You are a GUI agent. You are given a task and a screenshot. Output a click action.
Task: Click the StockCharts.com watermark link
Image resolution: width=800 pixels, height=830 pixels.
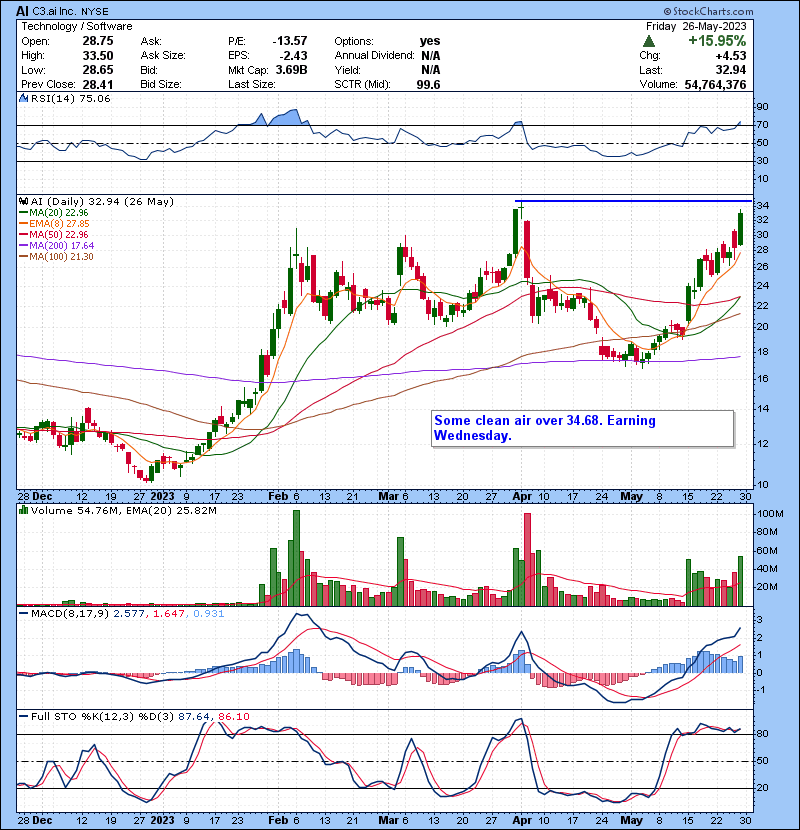click(x=708, y=11)
